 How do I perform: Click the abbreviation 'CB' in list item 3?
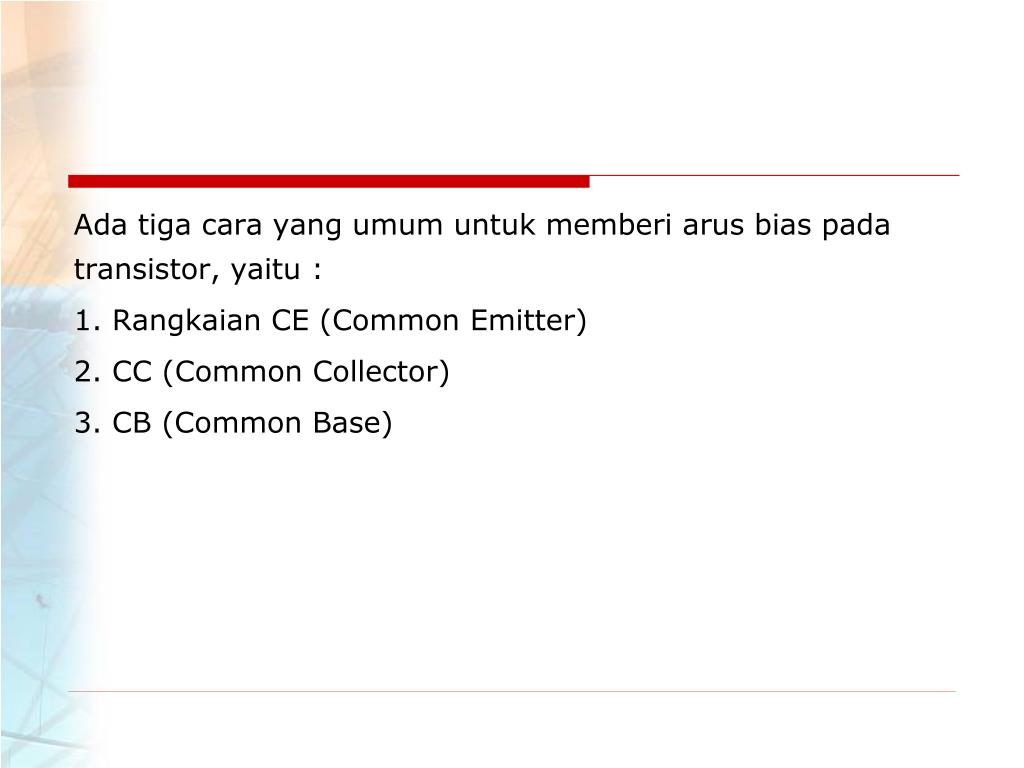tap(132, 423)
